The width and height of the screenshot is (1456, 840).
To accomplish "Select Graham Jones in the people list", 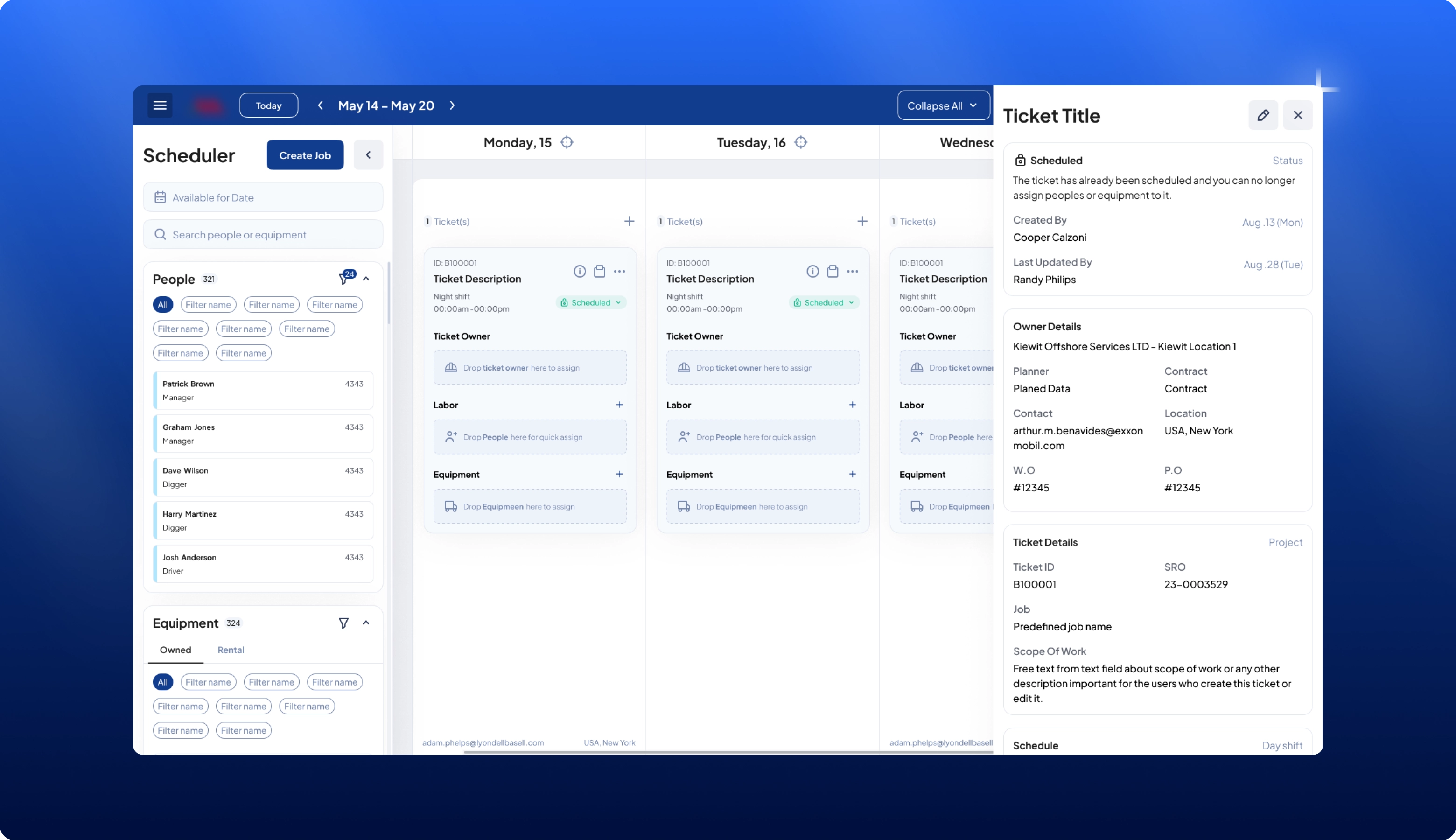I will pos(263,434).
